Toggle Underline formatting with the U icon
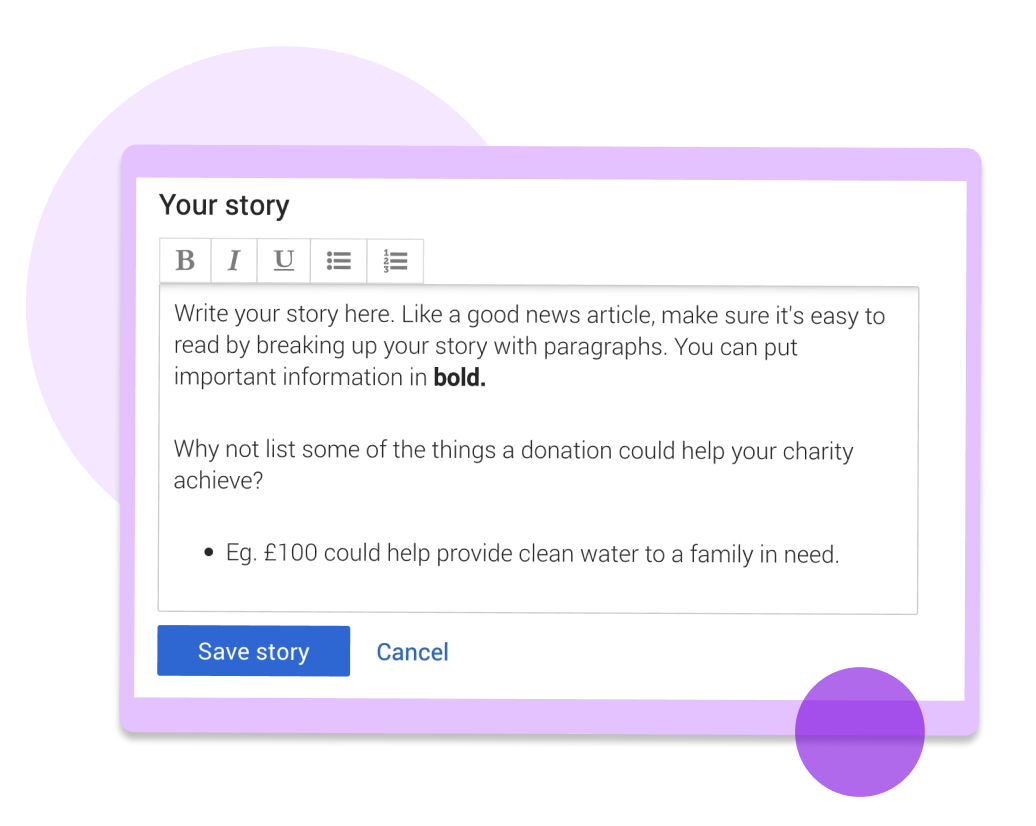The height and width of the screenshot is (826, 1036). (283, 260)
